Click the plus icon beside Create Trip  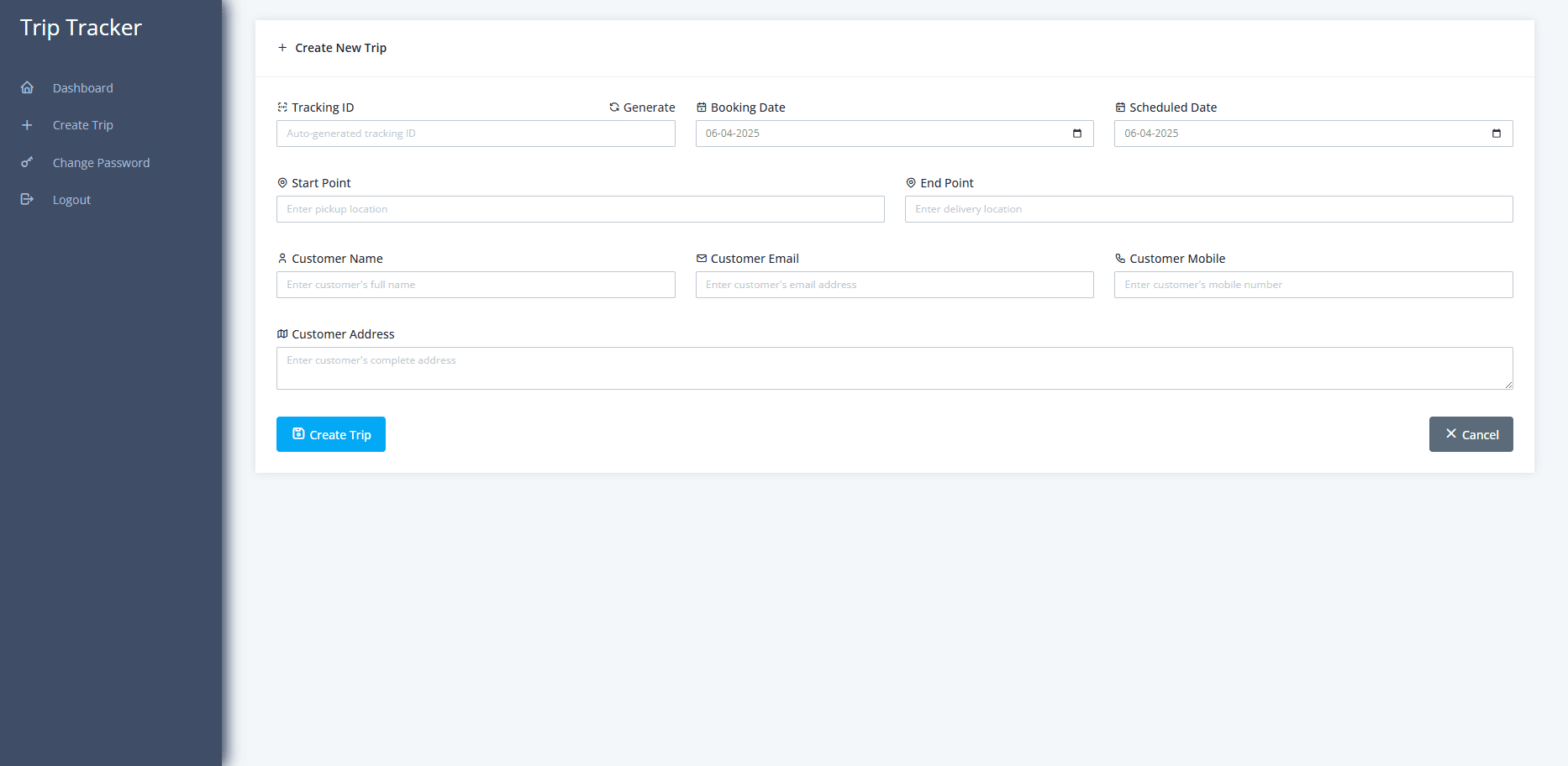click(27, 125)
